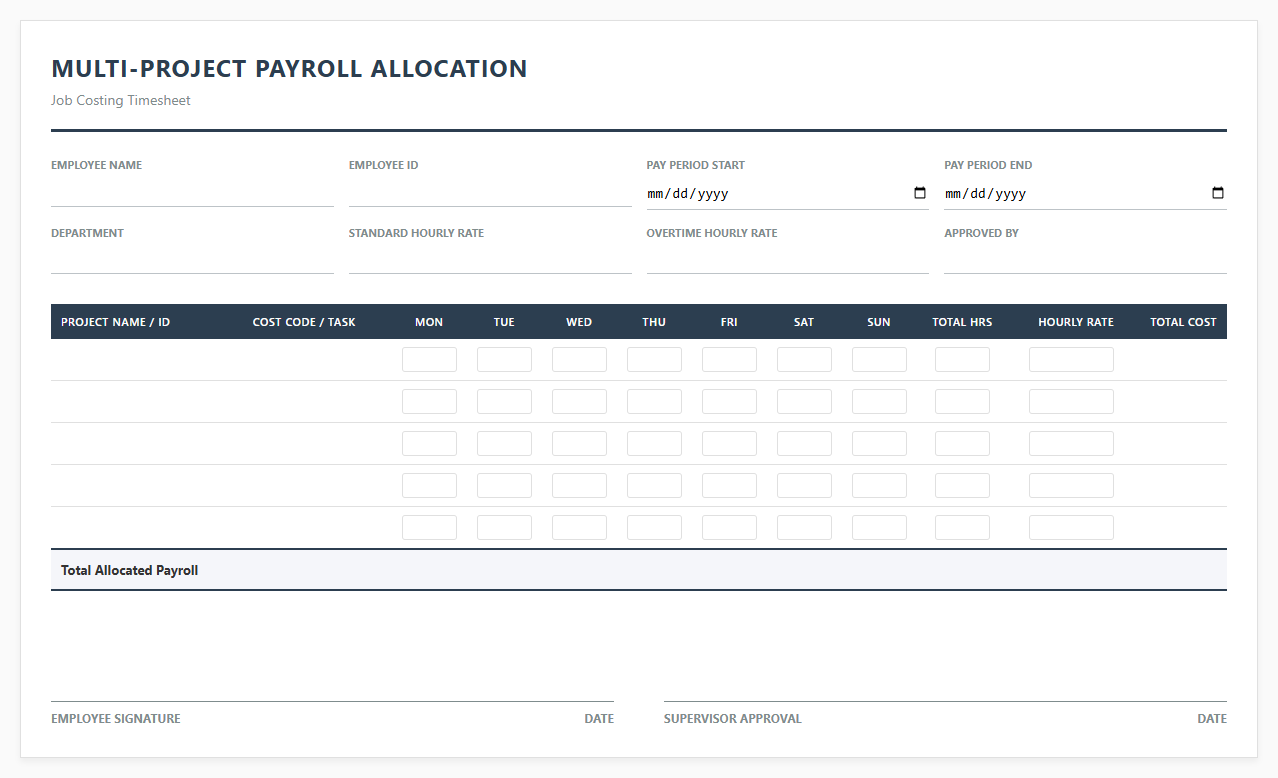
Task: Click the 'MULTI-PROJECT PAYROLL ALLOCATION' heading
Action: [289, 69]
